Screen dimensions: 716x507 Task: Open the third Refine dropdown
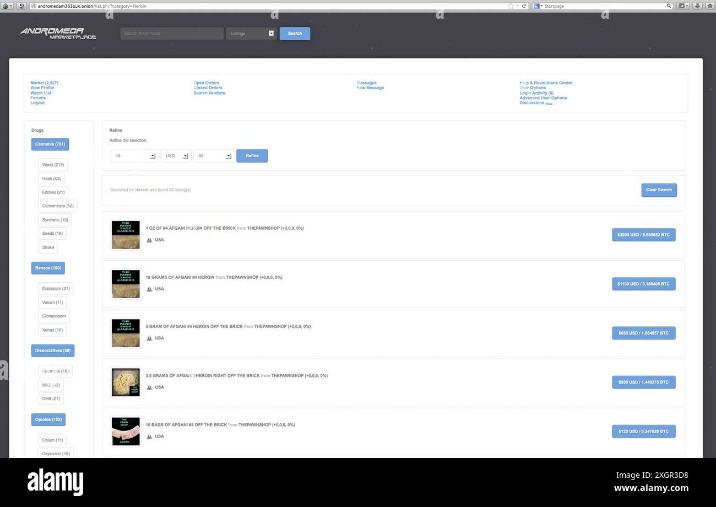click(214, 156)
